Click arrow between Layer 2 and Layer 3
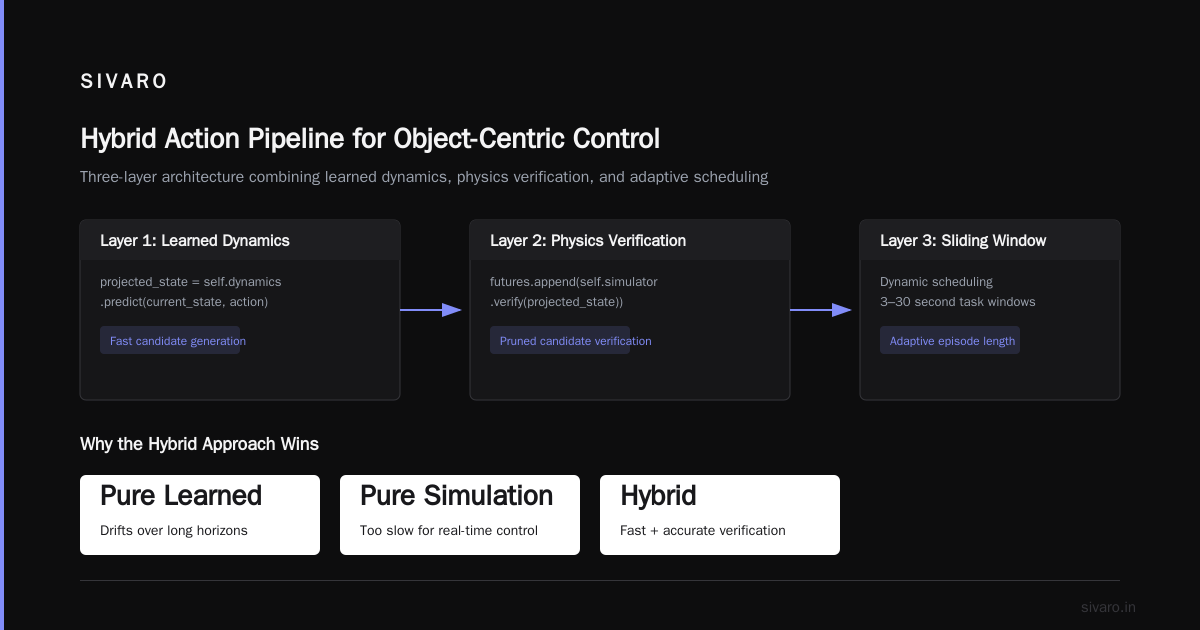 pos(820,310)
